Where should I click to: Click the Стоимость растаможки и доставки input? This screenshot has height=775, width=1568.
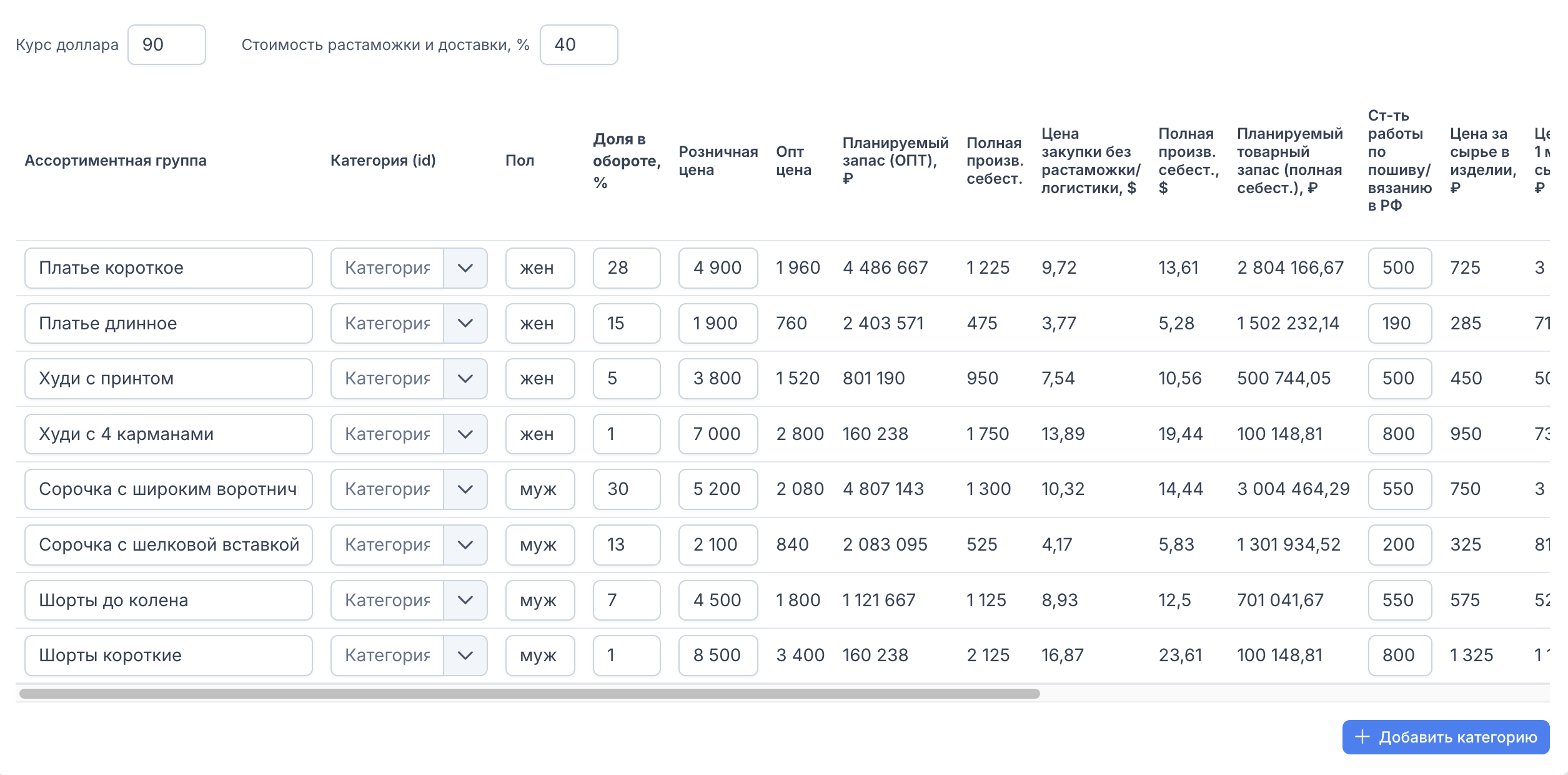pyautogui.click(x=578, y=45)
